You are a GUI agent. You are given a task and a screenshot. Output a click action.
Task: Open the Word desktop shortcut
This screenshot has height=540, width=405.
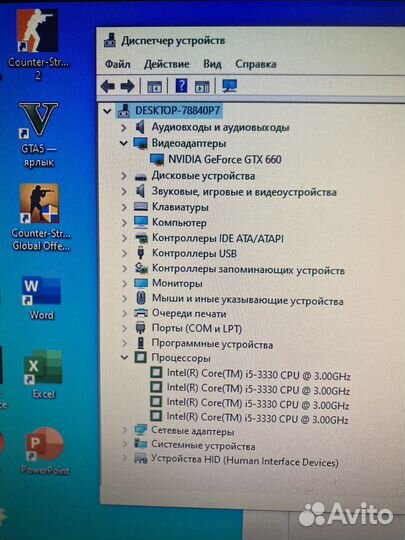41,290
